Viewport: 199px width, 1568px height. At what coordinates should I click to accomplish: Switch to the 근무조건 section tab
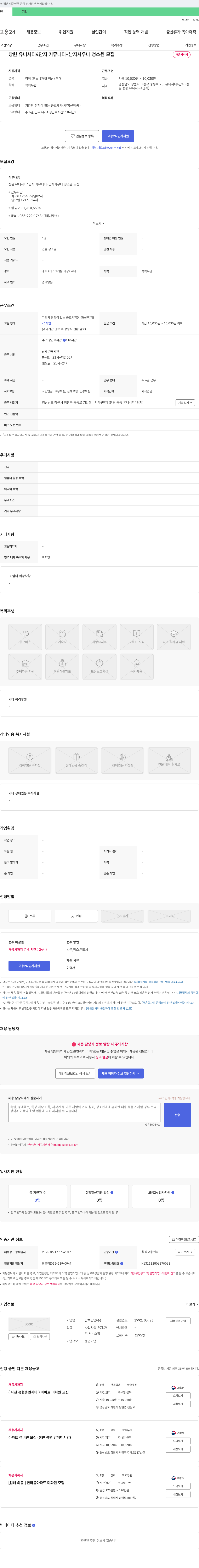pos(43,45)
